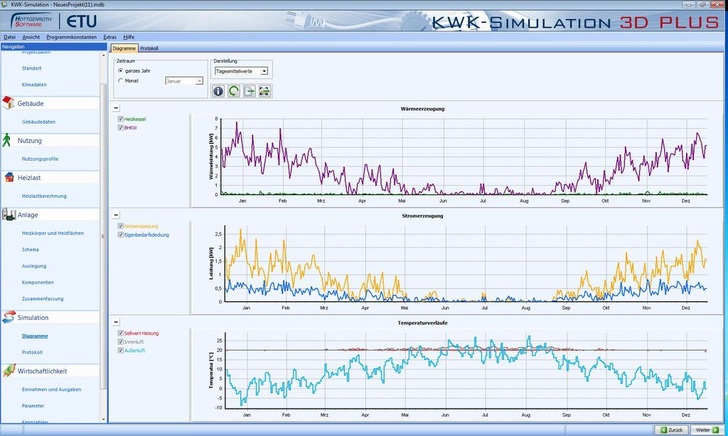Collapse the Temperaturverläufe chart section
728x436 pixels.
(116, 321)
